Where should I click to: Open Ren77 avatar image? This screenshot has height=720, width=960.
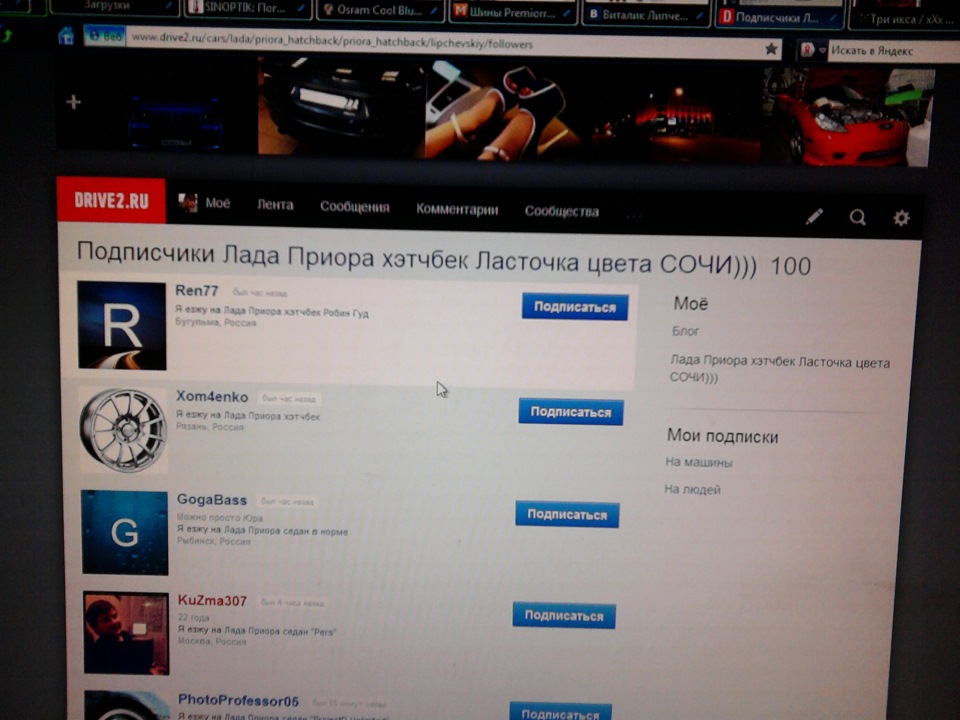point(122,326)
